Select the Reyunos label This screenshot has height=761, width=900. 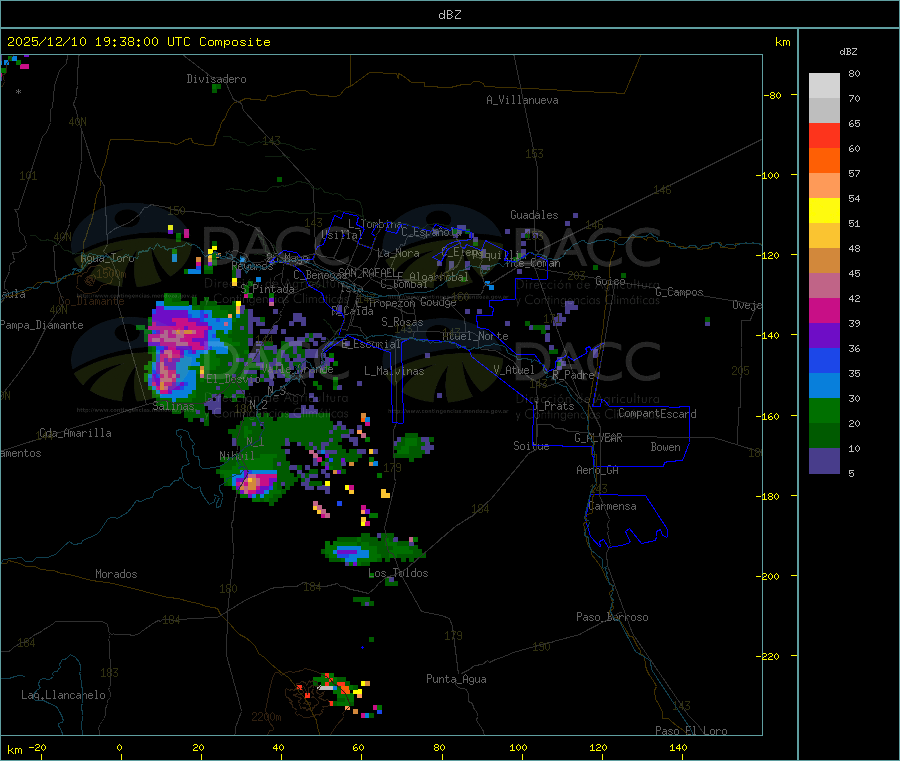tap(253, 266)
